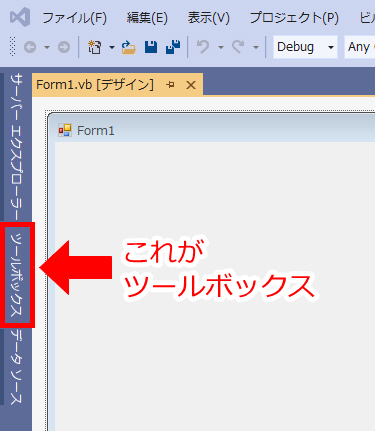Expand the undo history dropdown
This screenshot has height=431, width=375.
(x=221, y=47)
